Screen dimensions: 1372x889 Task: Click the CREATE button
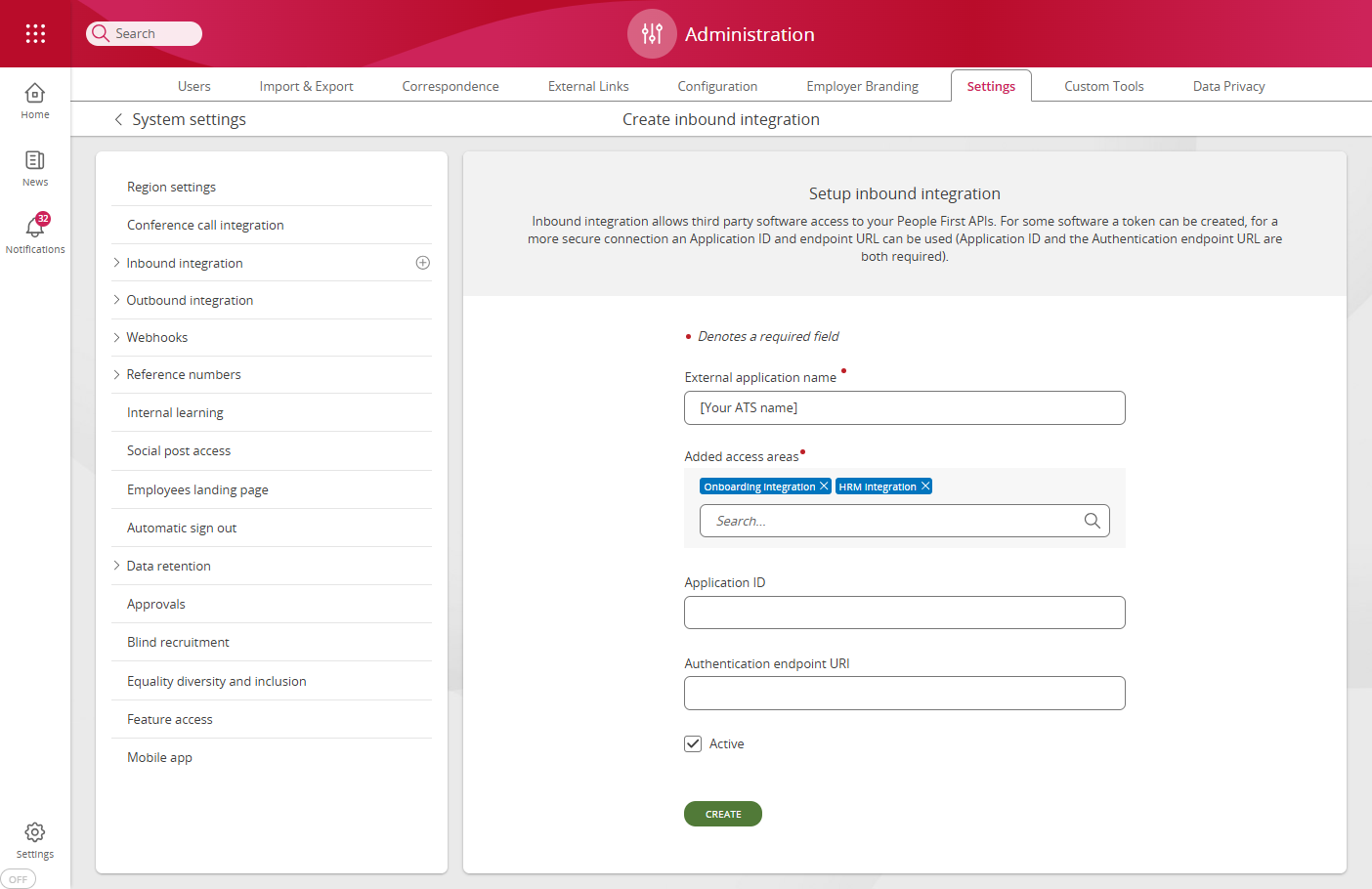[723, 814]
